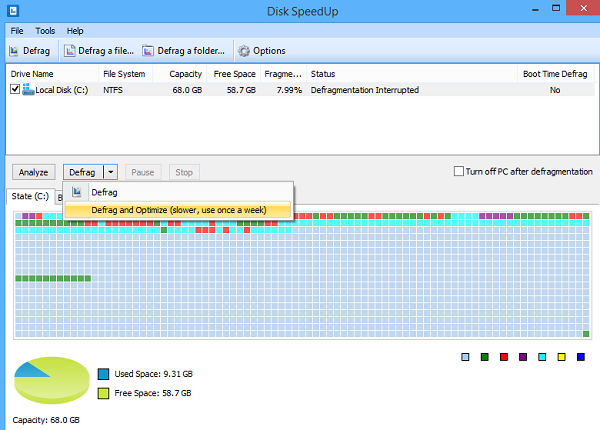Collapse the Defrag button dropdown arrow
600x430 pixels.
coord(111,172)
